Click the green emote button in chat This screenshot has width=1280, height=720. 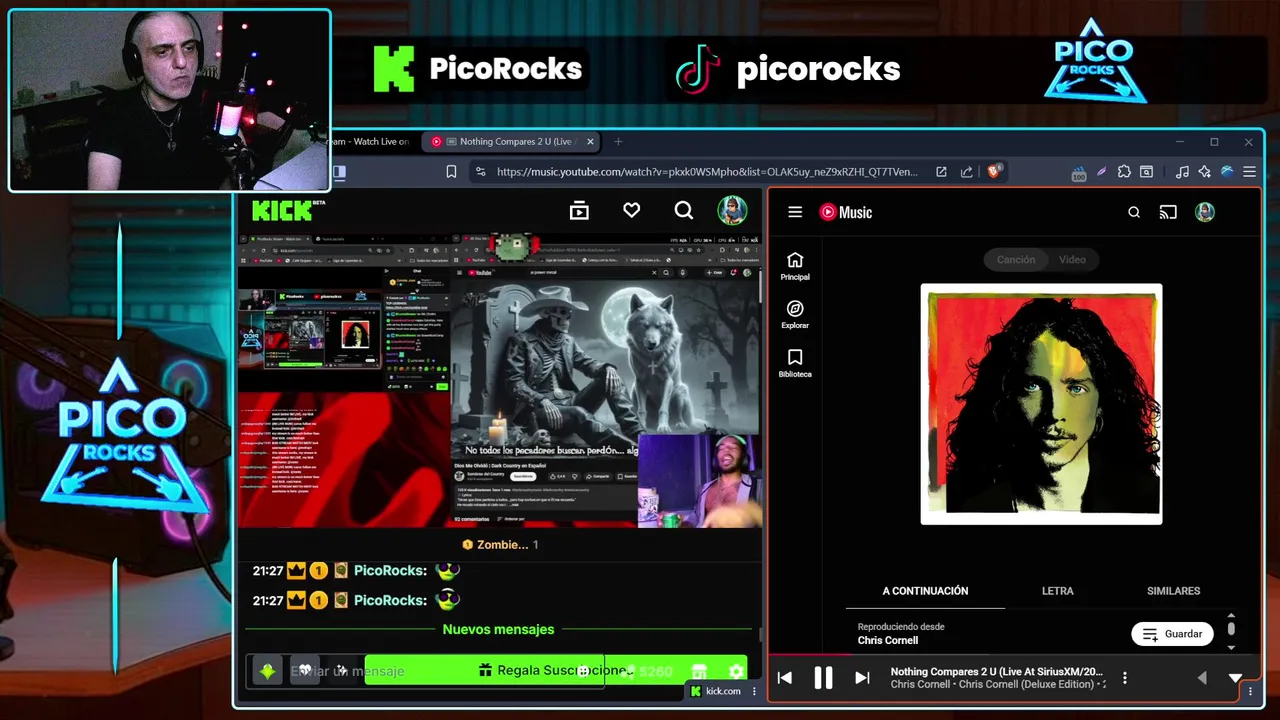tap(267, 671)
